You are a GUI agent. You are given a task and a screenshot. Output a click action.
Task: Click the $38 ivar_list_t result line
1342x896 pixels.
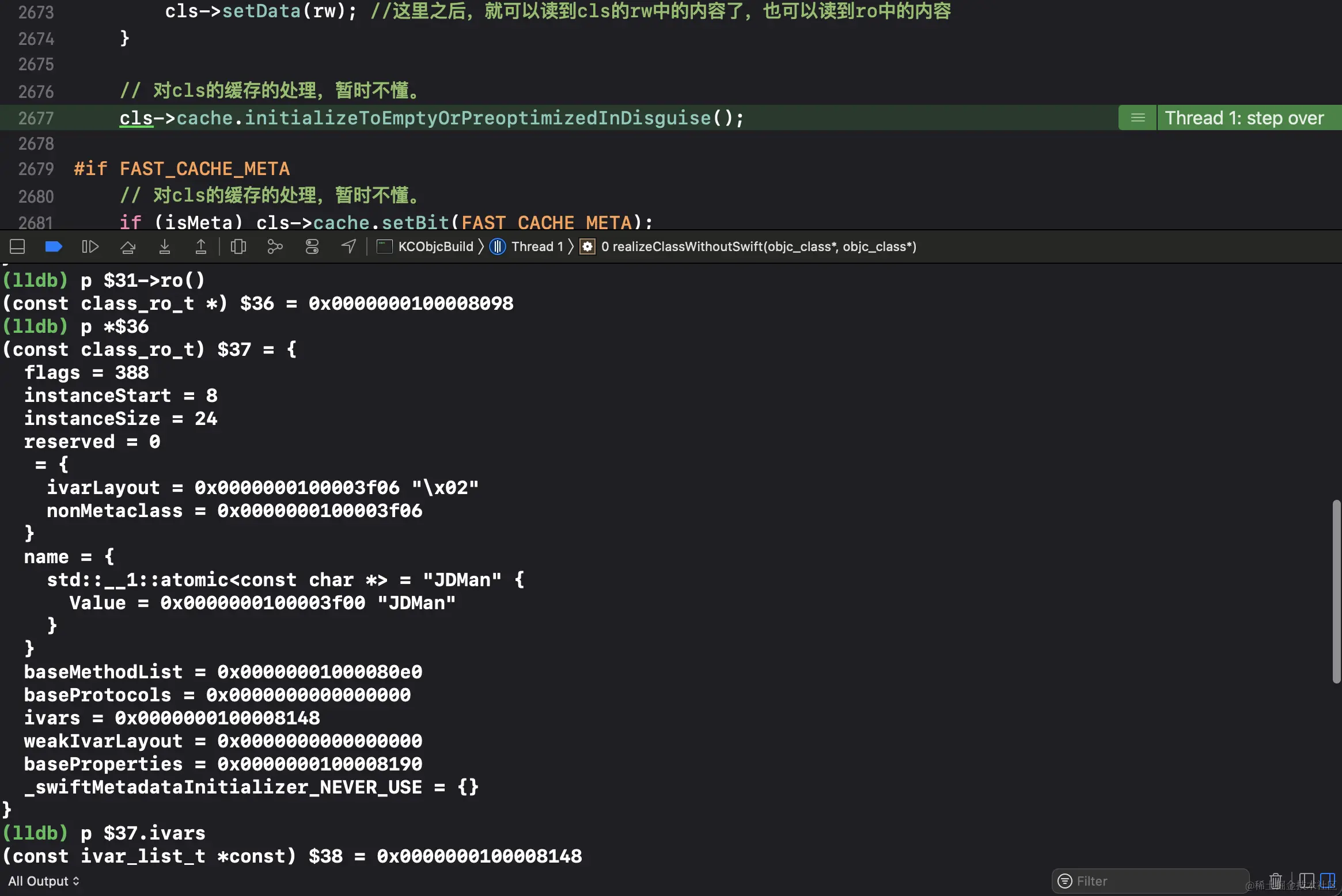coord(292,856)
